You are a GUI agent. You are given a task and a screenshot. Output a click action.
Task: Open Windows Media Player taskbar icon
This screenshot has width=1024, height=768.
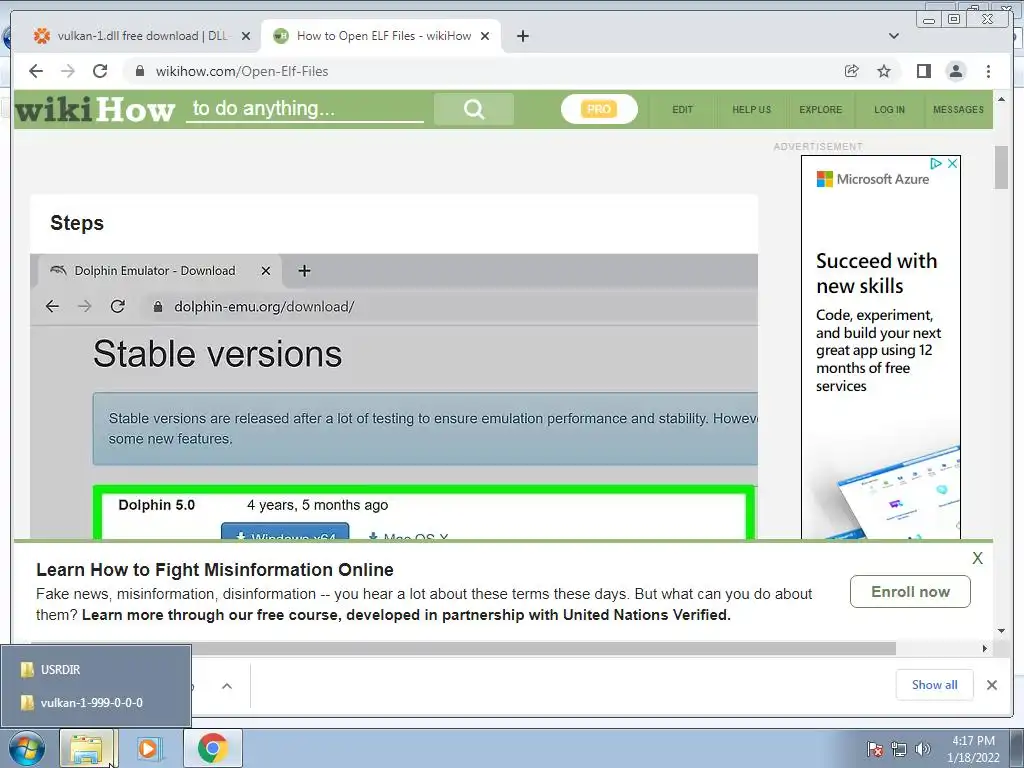(150, 748)
